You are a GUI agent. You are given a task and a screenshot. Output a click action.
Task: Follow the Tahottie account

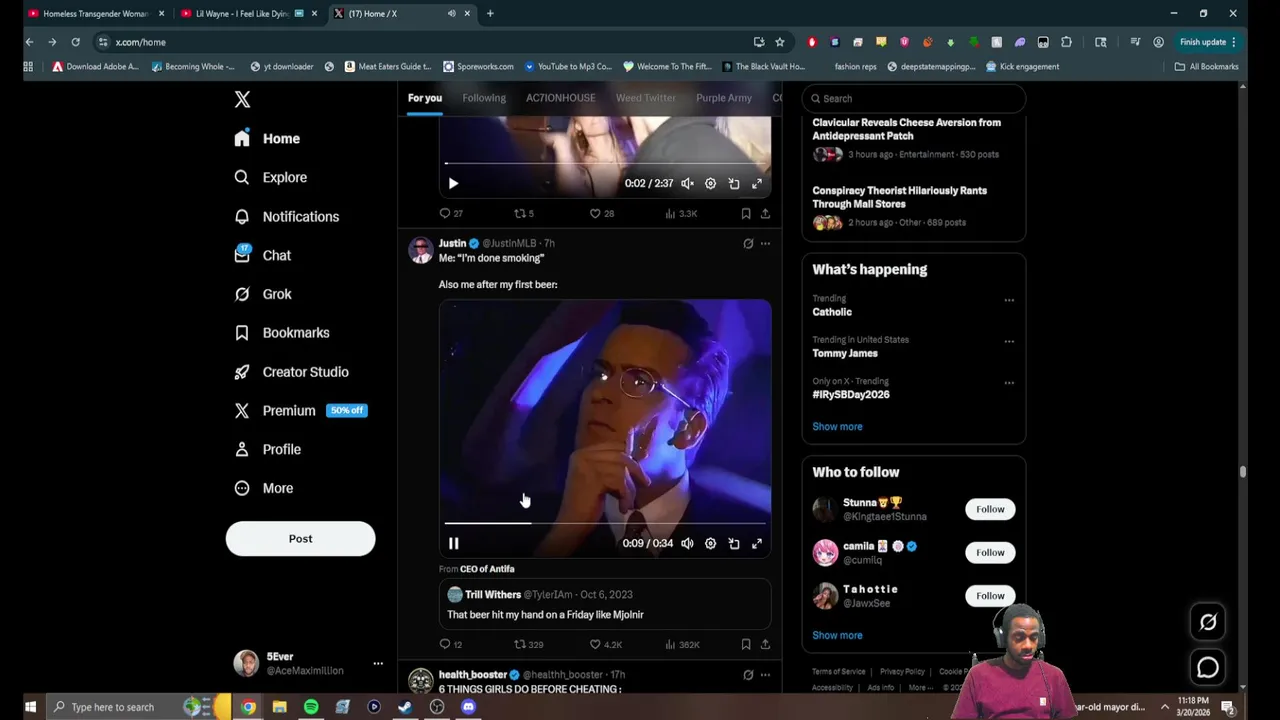pos(990,595)
